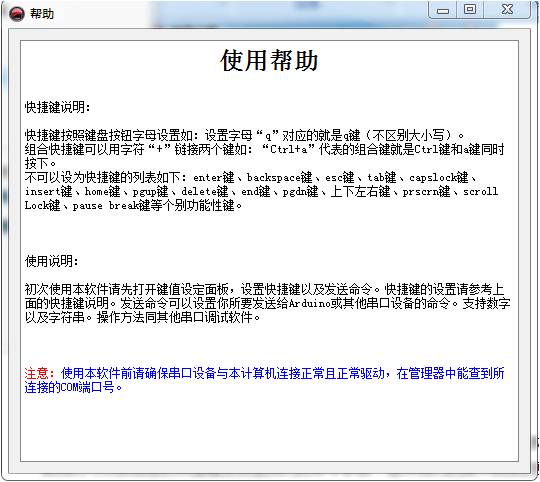
Task: Click the blue COM端口号 text line
Action: pos(73,388)
